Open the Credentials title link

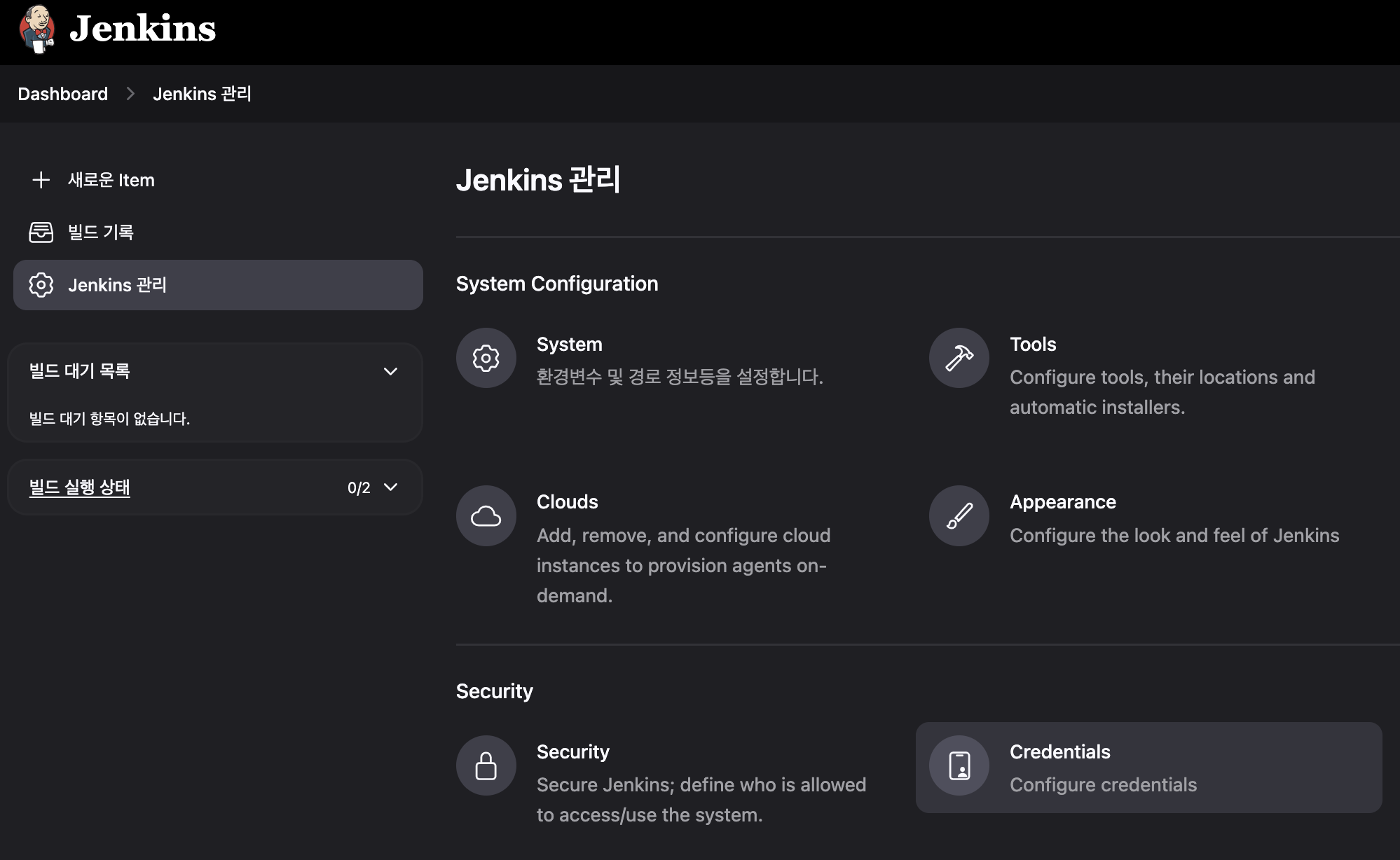tap(1059, 751)
